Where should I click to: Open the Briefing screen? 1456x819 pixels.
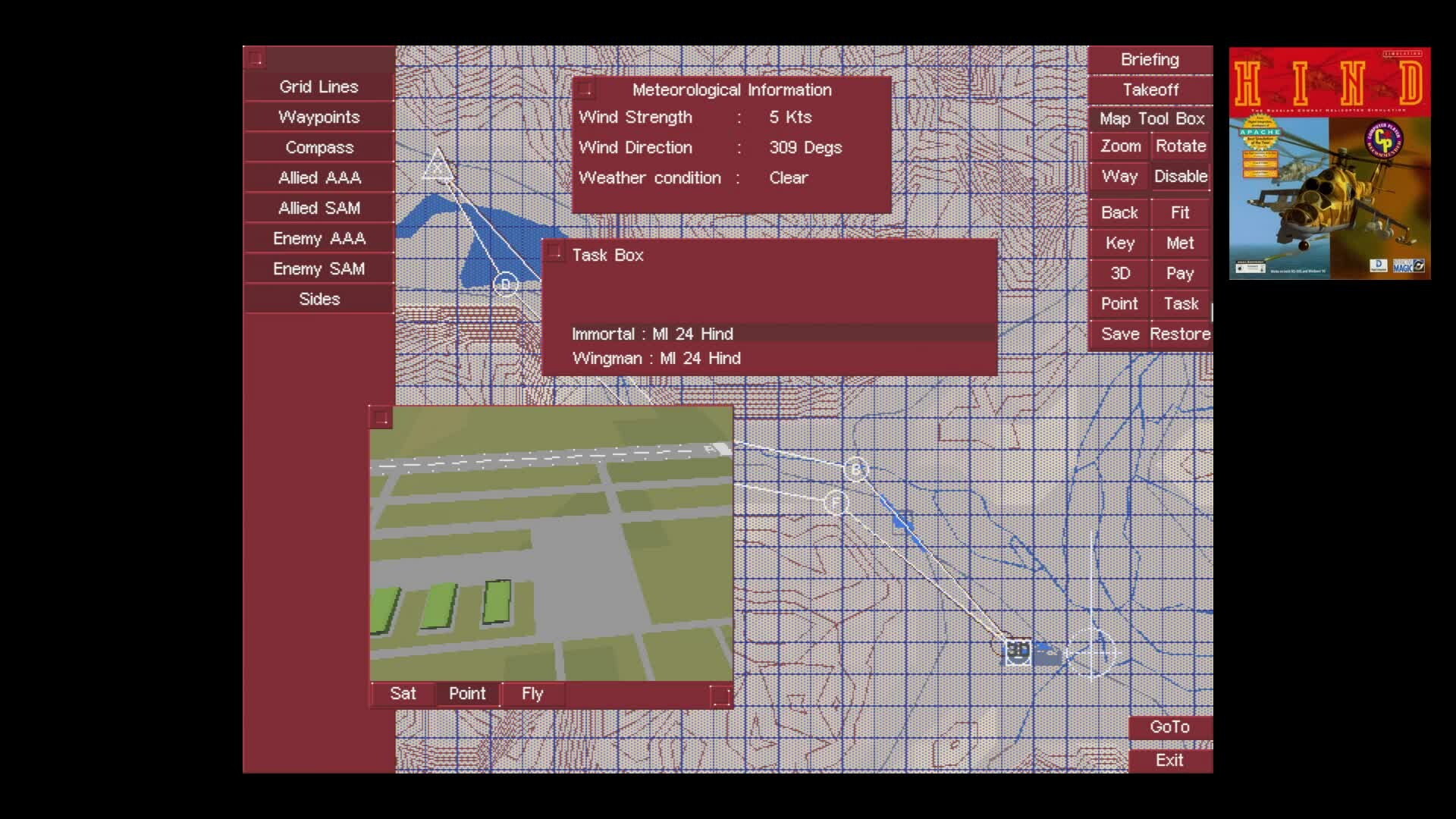point(1150,59)
